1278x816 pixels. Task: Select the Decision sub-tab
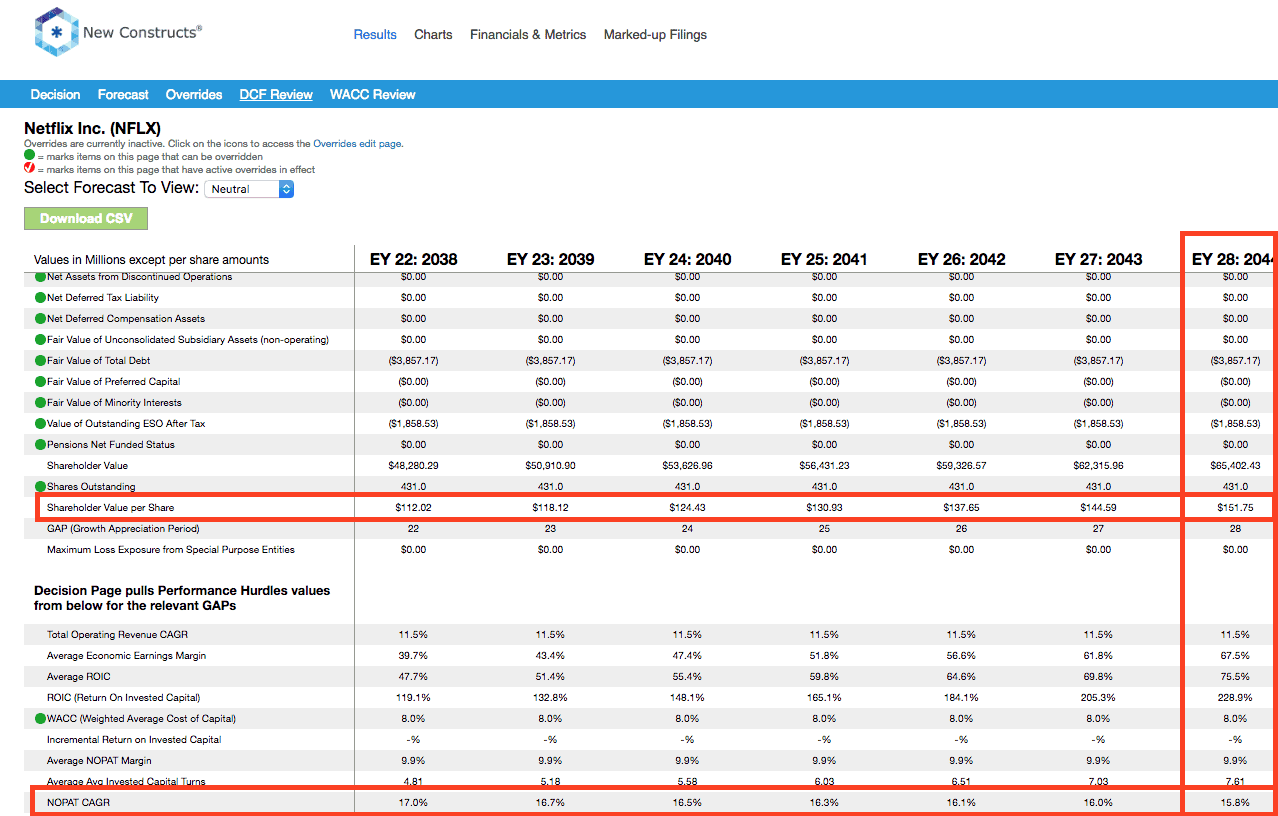tap(55, 95)
